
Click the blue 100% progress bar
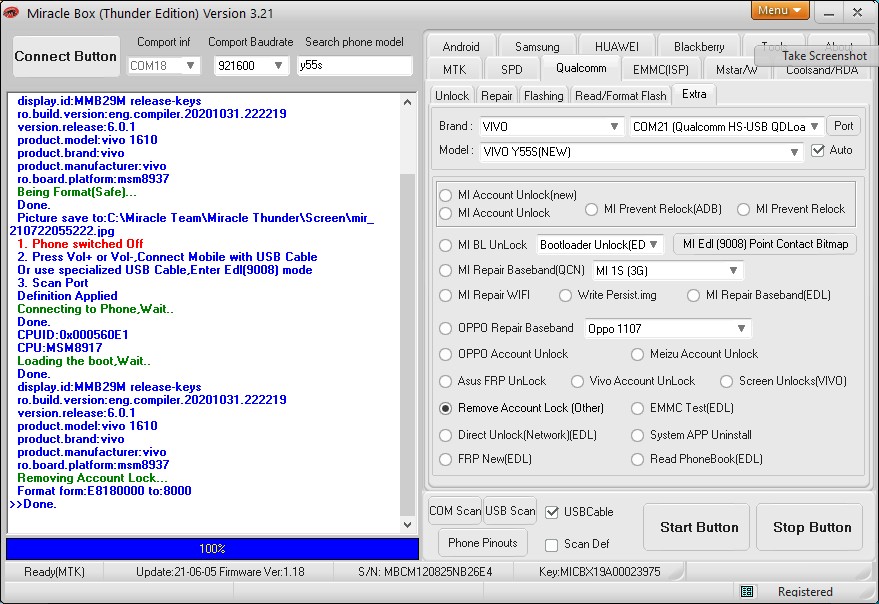point(212,549)
